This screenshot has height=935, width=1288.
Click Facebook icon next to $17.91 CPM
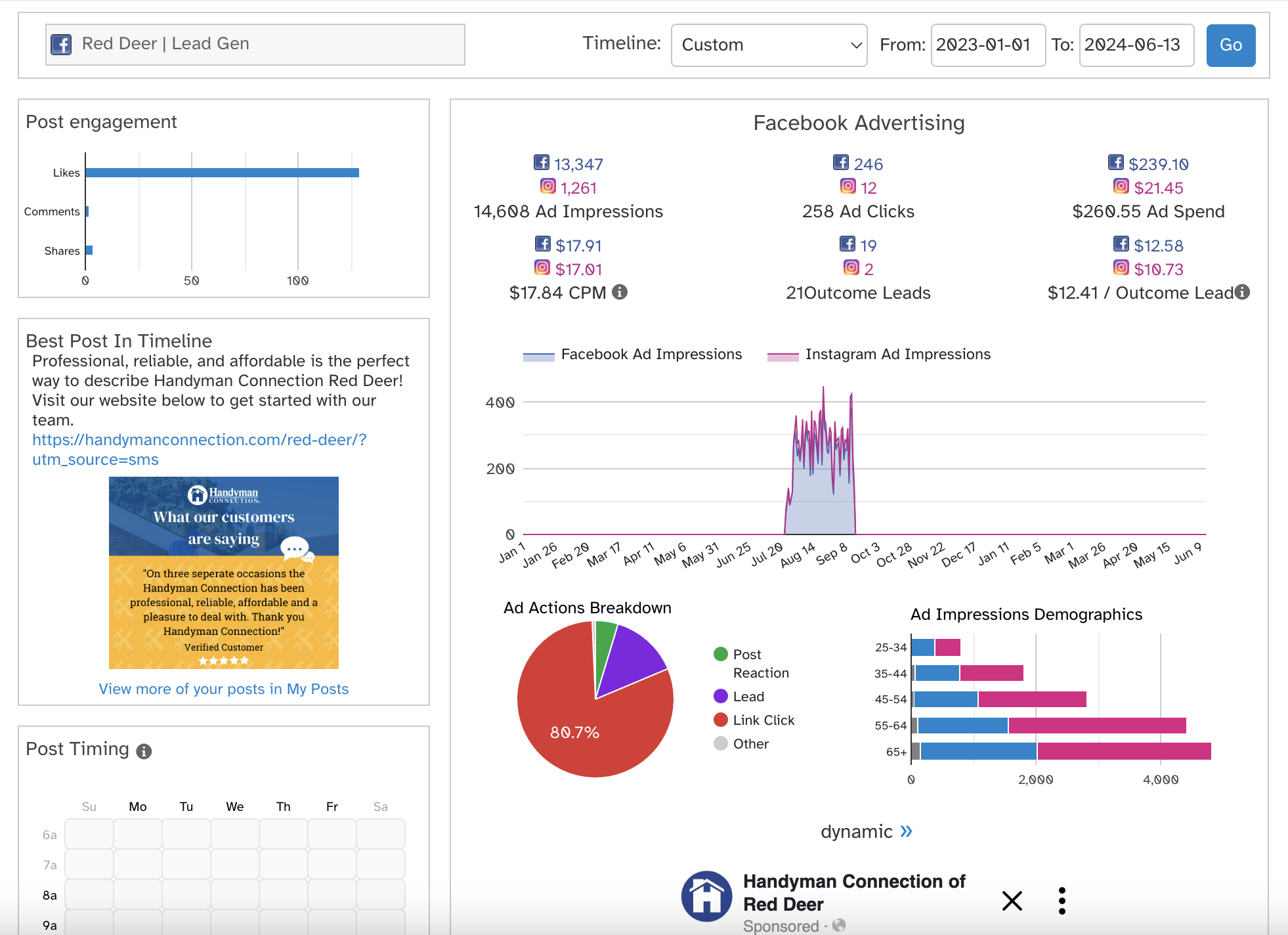543,244
